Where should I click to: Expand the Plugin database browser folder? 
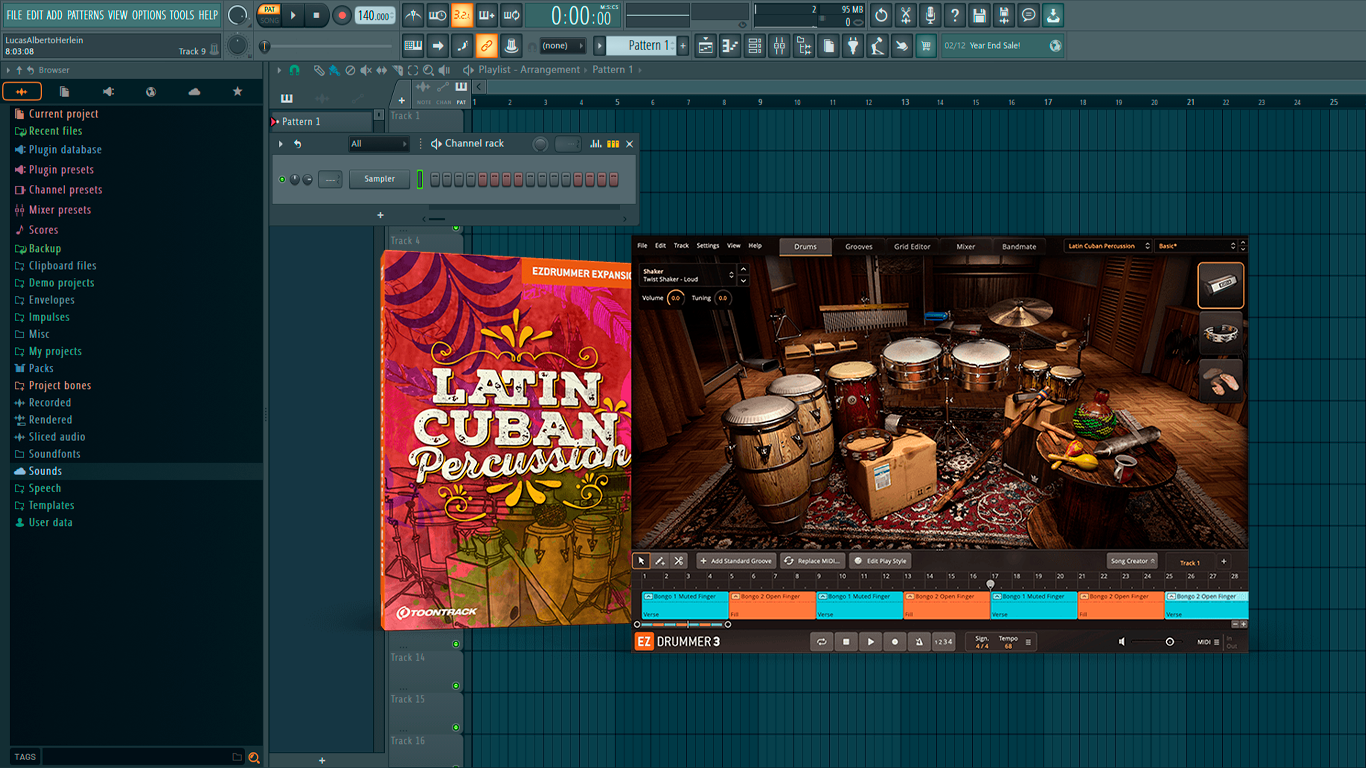65,150
